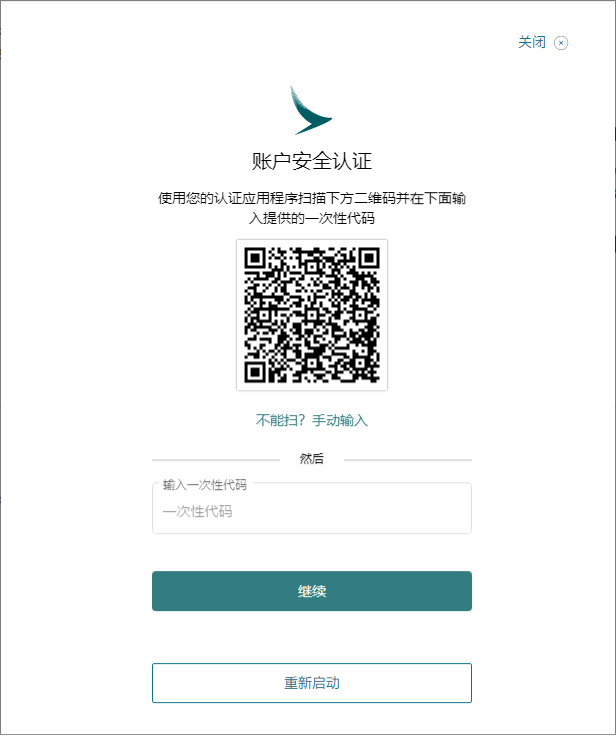Image resolution: width=616 pixels, height=736 pixels.
Task: Click the QR code's top-left finder square
Action: pos(255,258)
